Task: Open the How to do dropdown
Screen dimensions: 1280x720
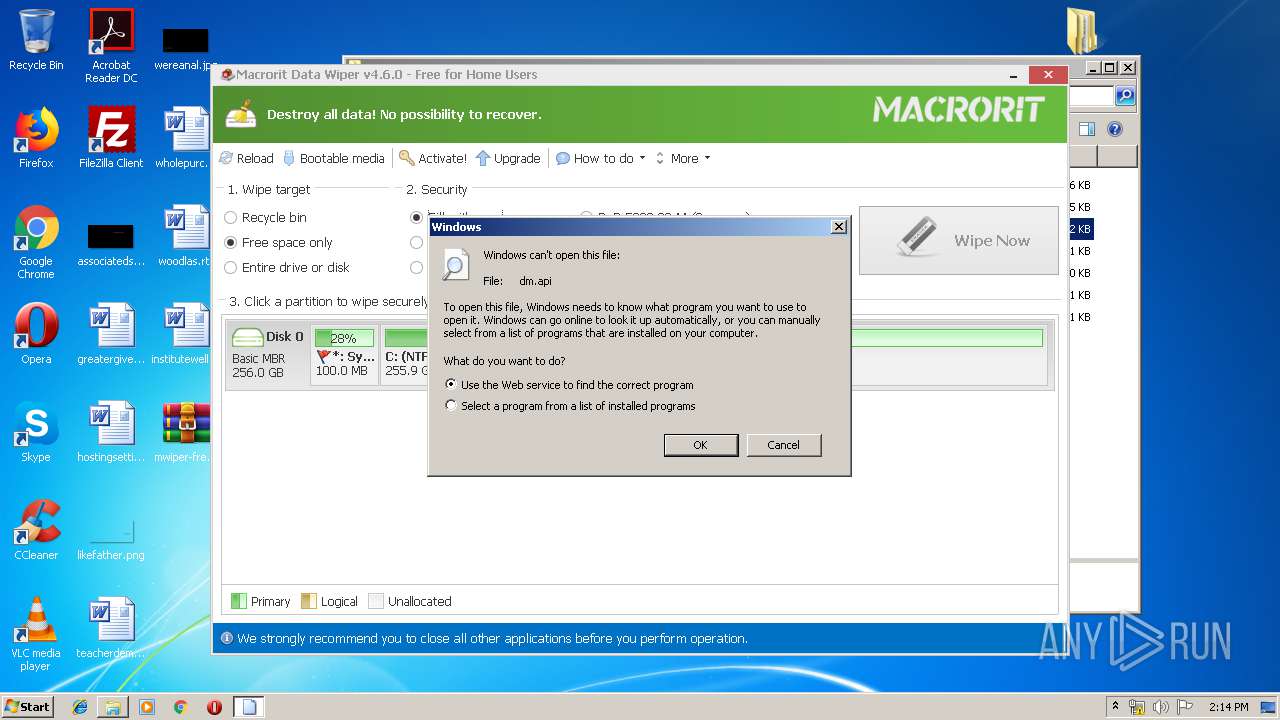Action: coord(601,158)
